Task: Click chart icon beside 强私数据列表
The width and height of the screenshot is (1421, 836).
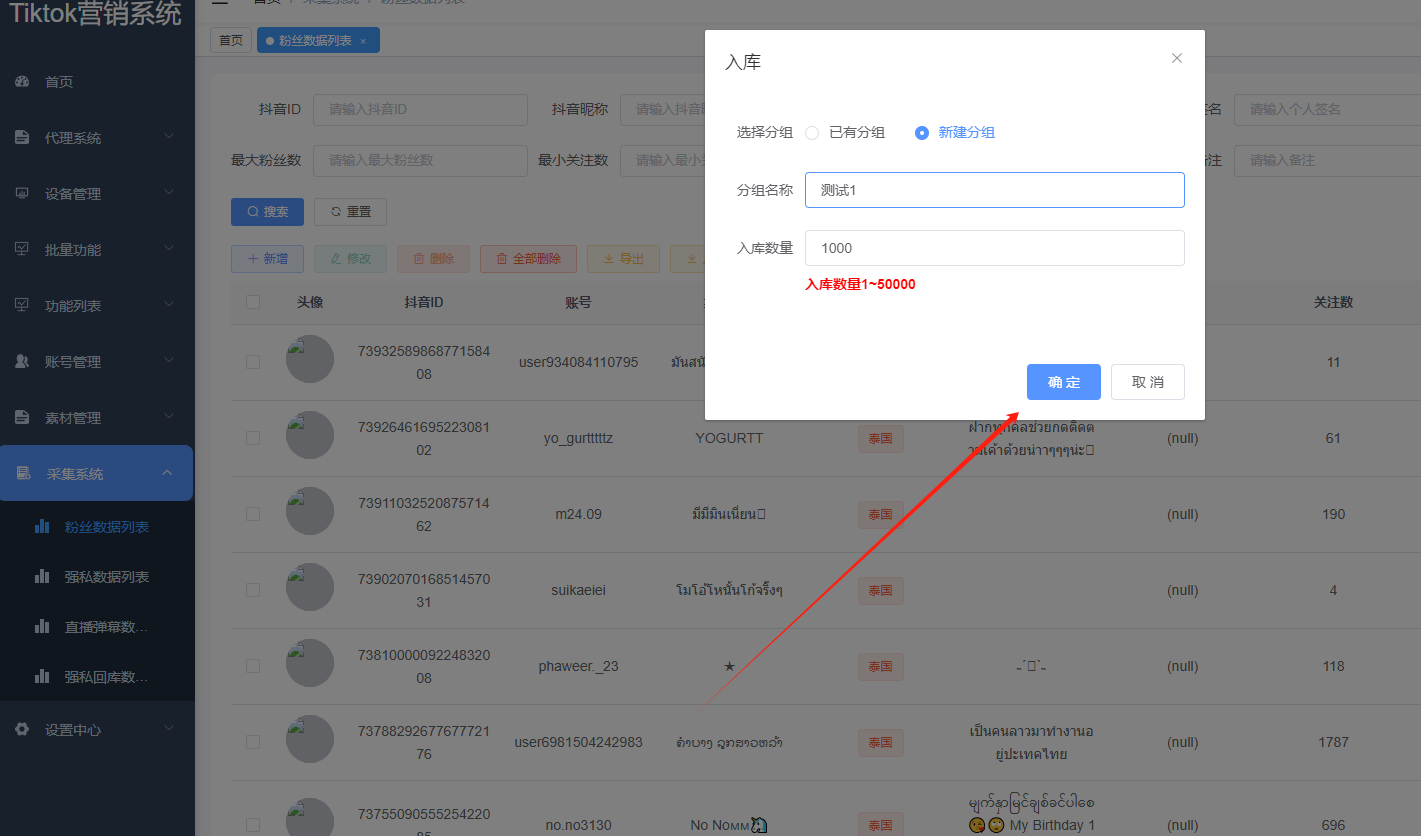Action: (x=42, y=577)
